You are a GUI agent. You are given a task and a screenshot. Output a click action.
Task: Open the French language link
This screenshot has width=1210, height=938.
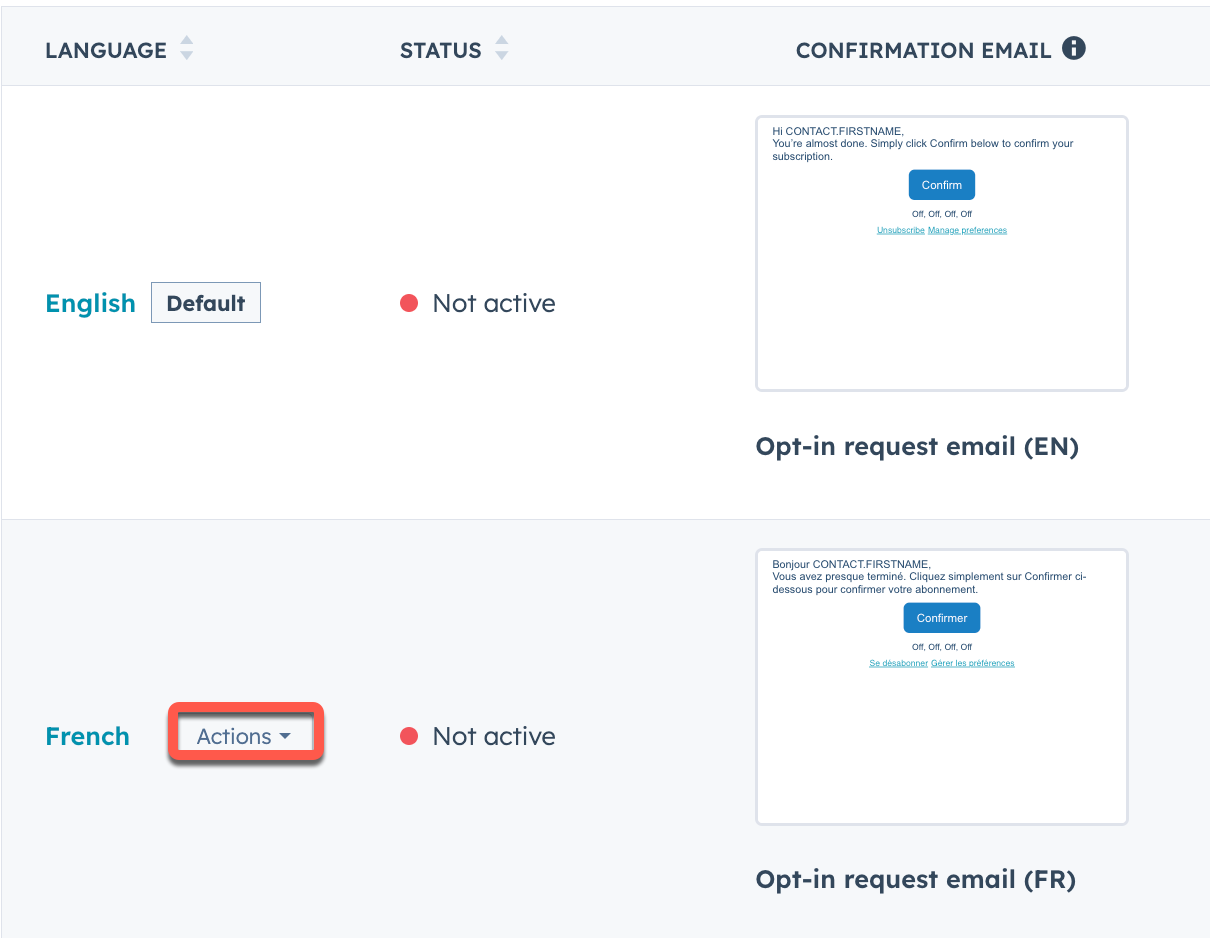[88, 736]
